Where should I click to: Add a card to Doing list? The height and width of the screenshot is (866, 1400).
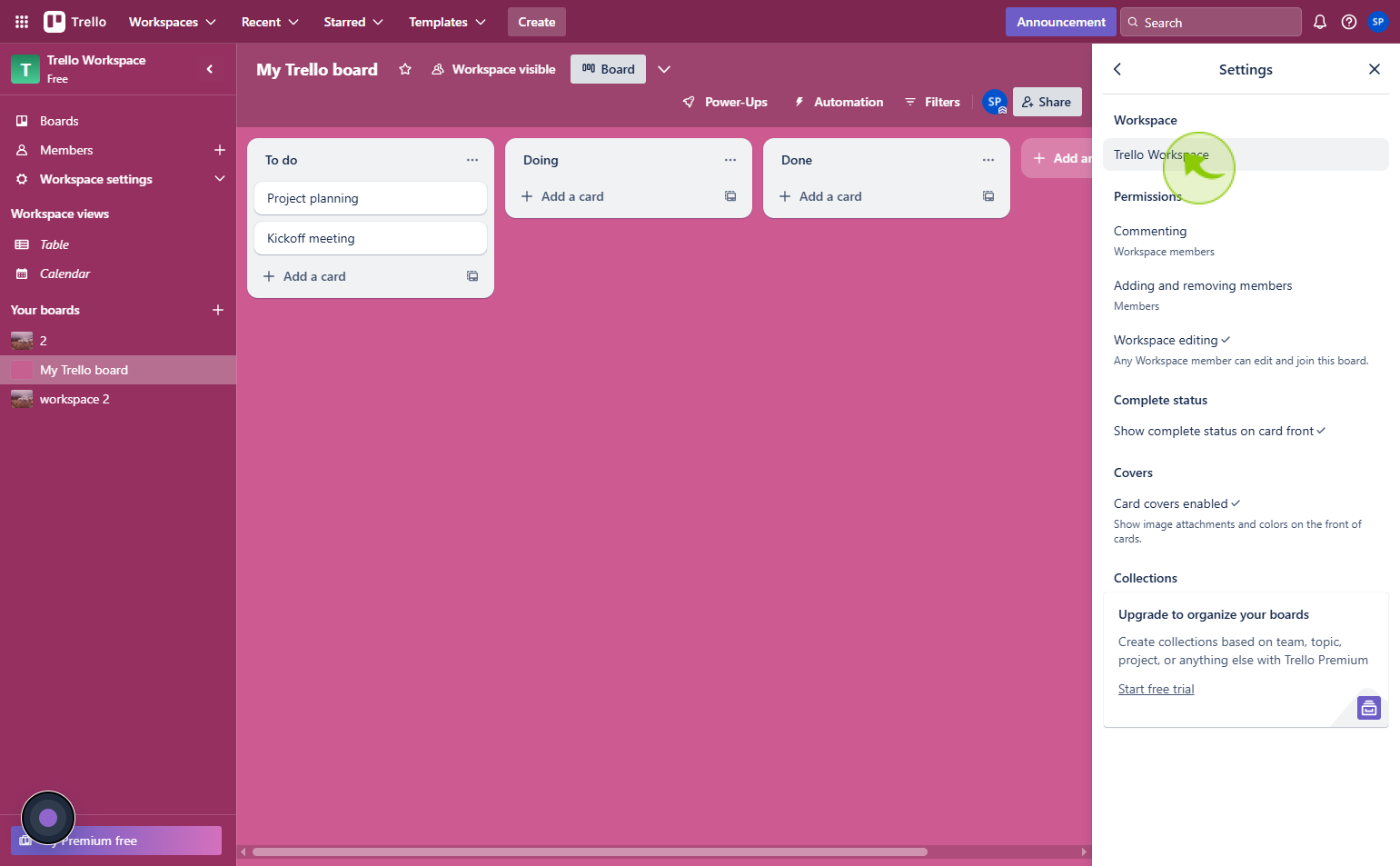(614, 196)
